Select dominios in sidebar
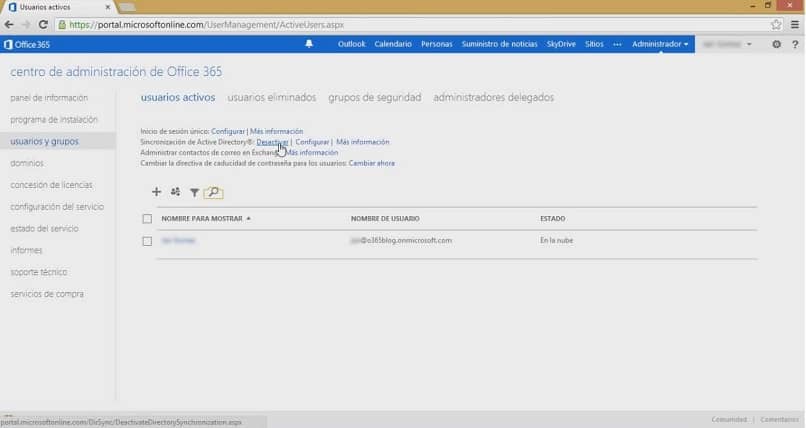The image size is (806, 428). [27, 163]
